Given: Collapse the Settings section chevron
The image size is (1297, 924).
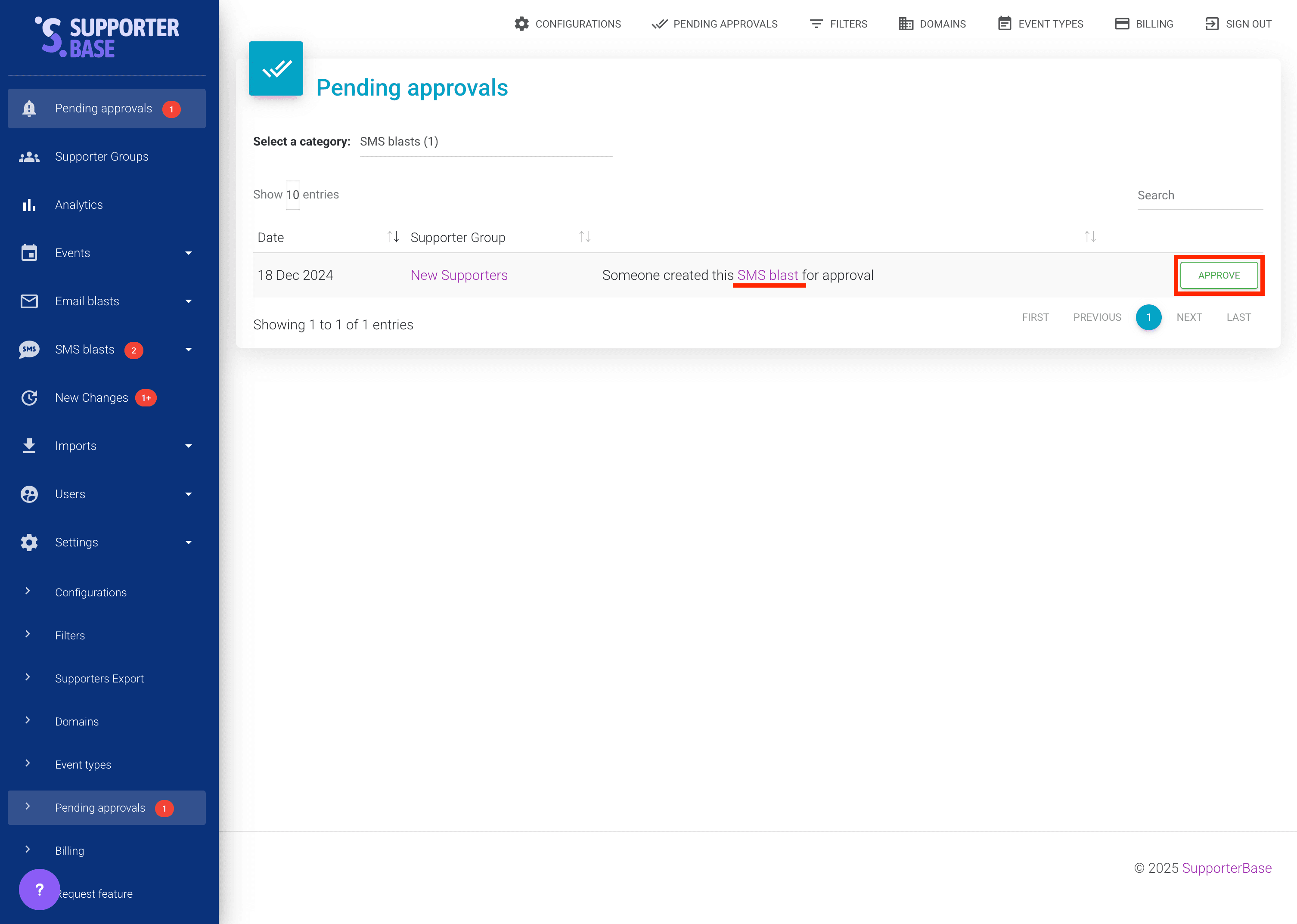Looking at the screenshot, I should coord(188,542).
